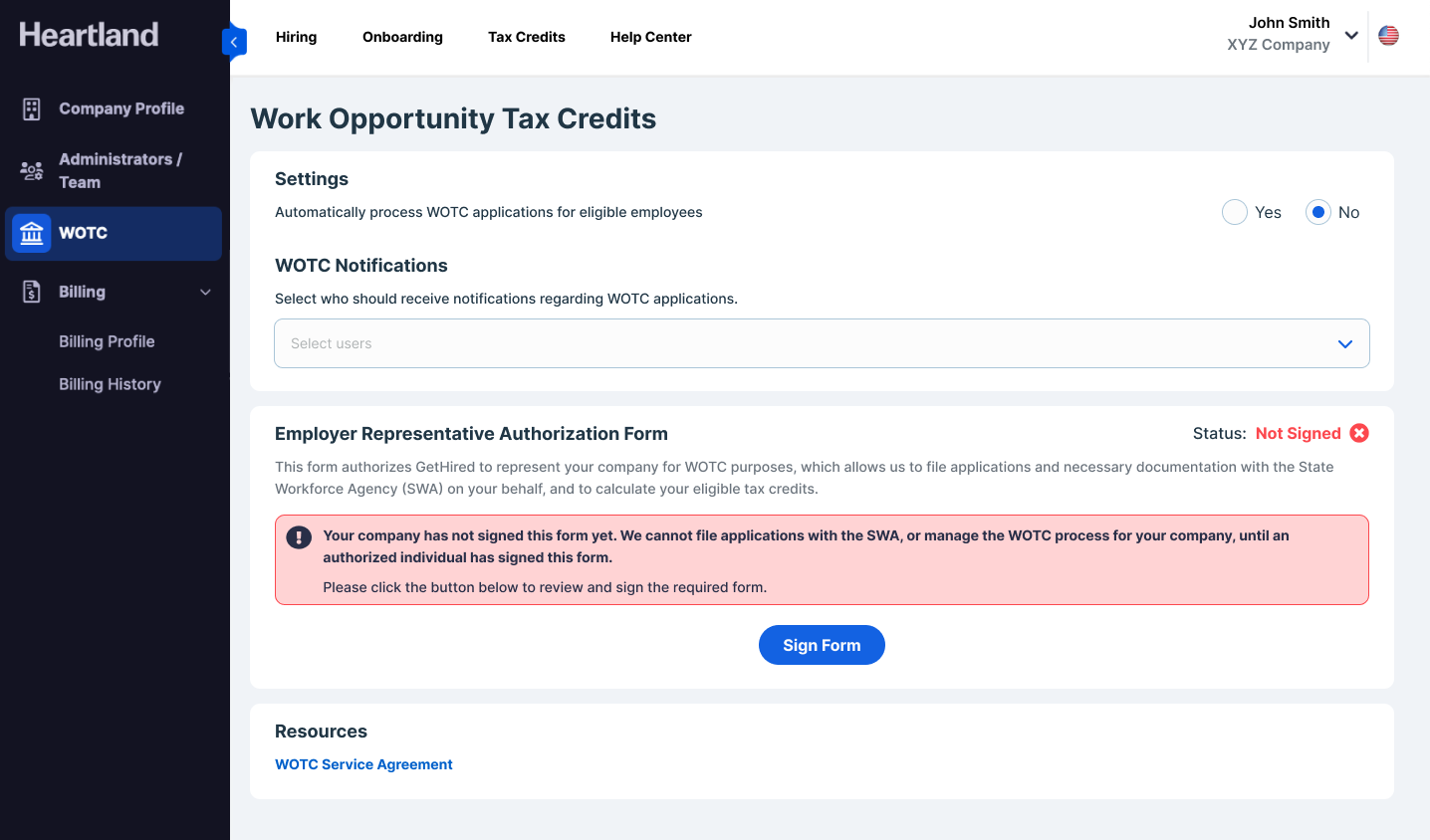Click the red Not Signed status icon
1430x840 pixels.
point(1359,433)
